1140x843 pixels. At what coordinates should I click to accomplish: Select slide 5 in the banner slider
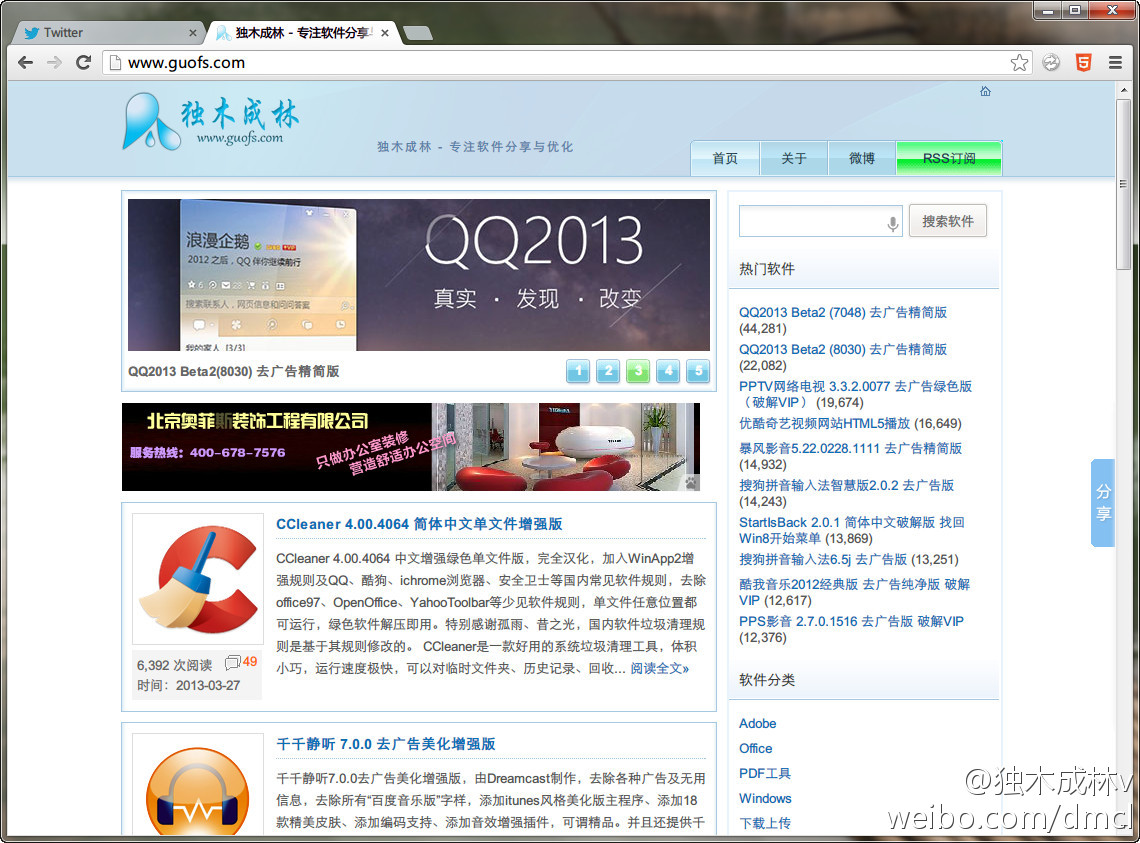pos(697,371)
